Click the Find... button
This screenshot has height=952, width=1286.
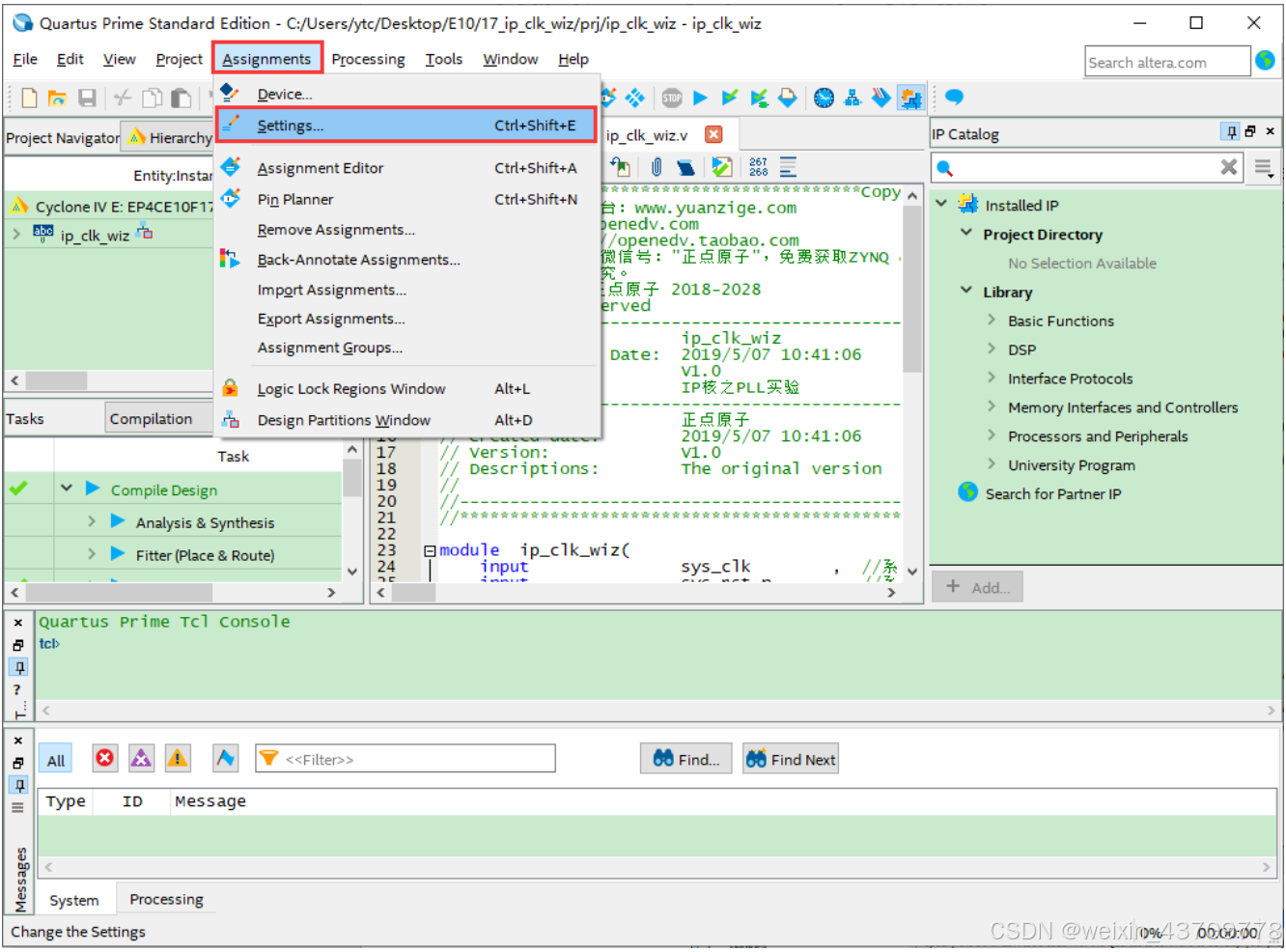coord(686,759)
